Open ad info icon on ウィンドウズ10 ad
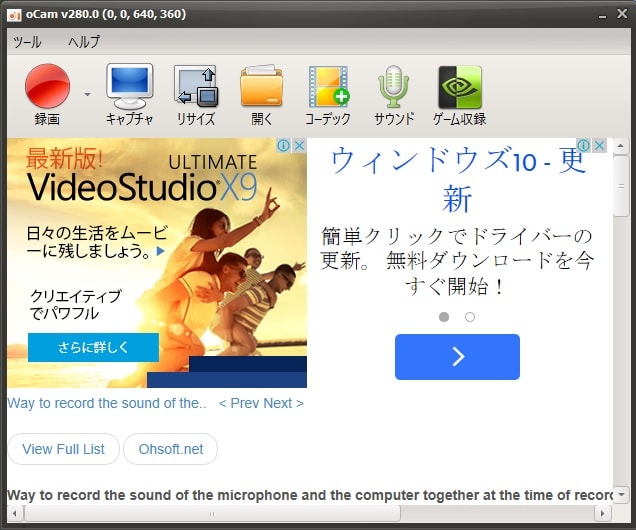 [x=584, y=145]
